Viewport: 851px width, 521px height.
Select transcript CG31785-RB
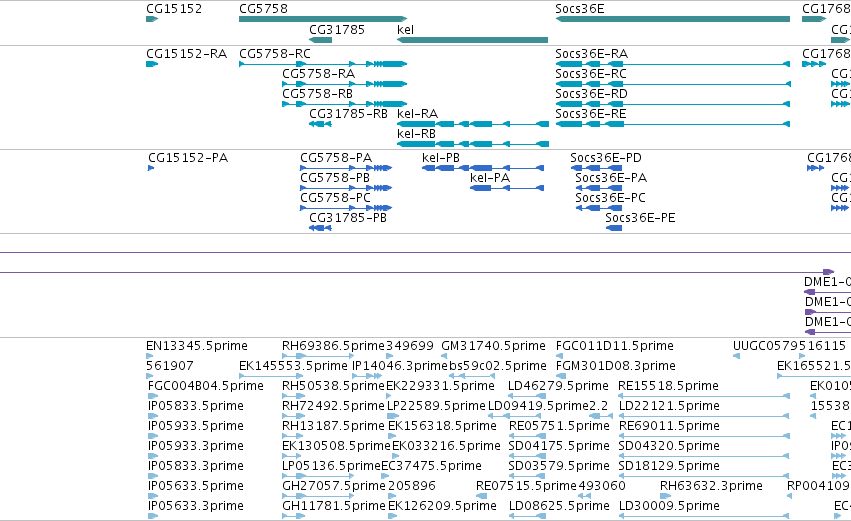(348, 114)
